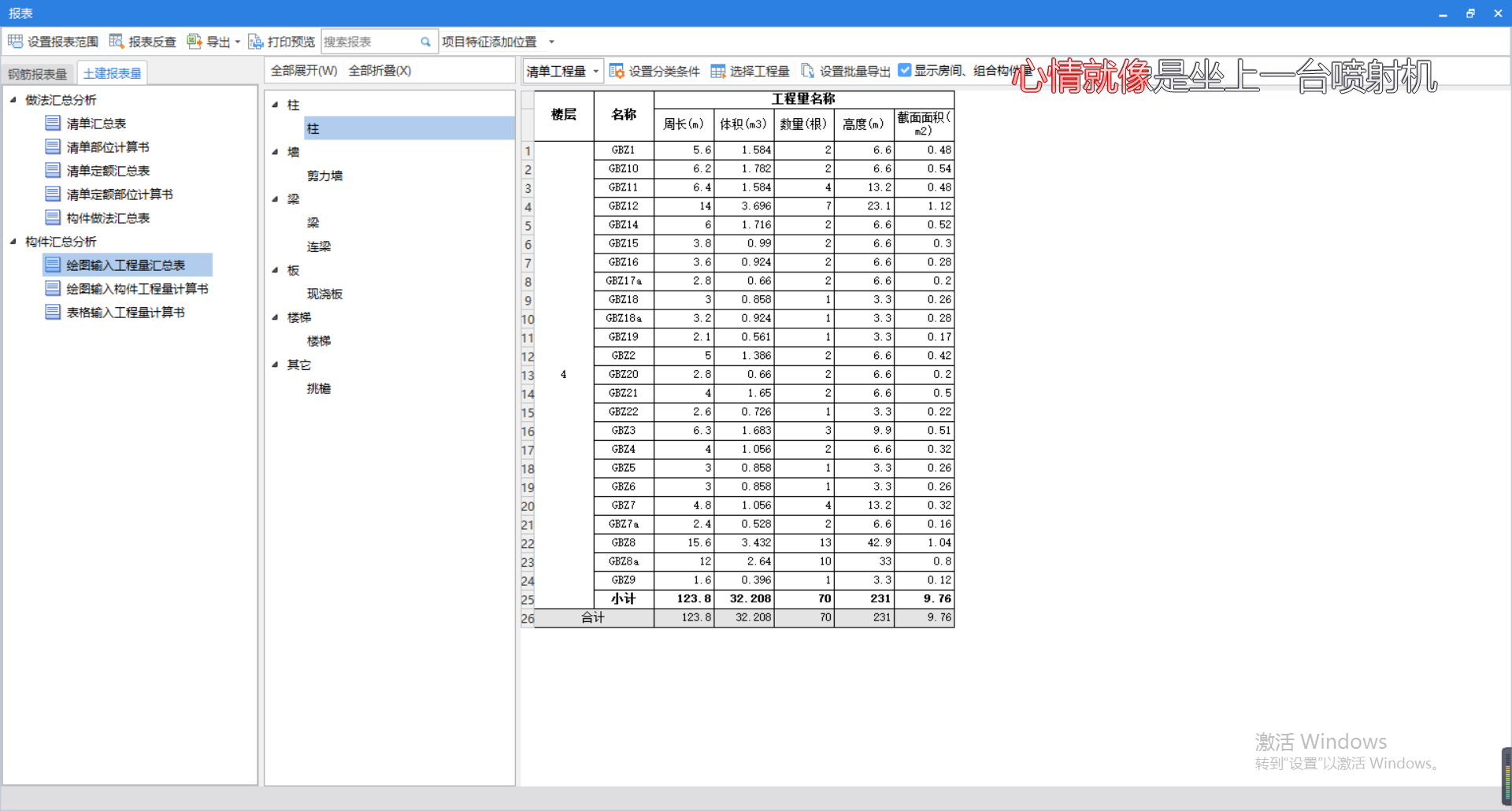Open the 导出 dropdown arrow
The height and width of the screenshot is (811, 1512).
coord(237,42)
